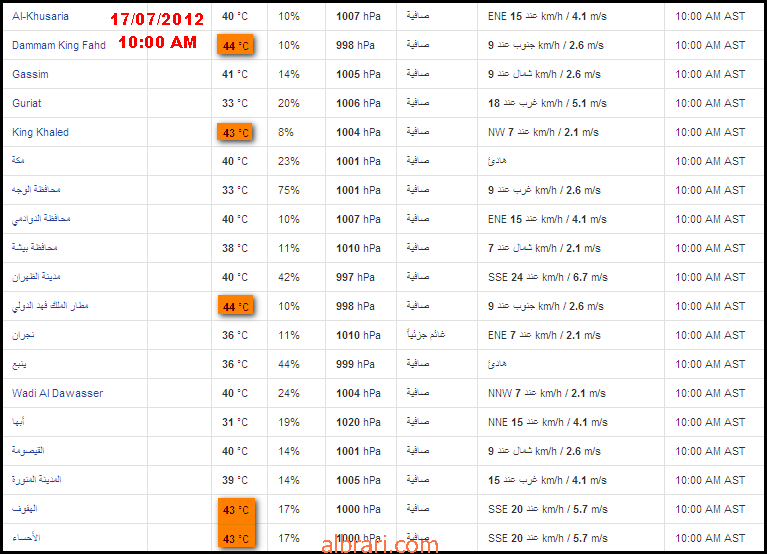Open the القيصومة station link
The image size is (767, 554).
(x=28, y=450)
